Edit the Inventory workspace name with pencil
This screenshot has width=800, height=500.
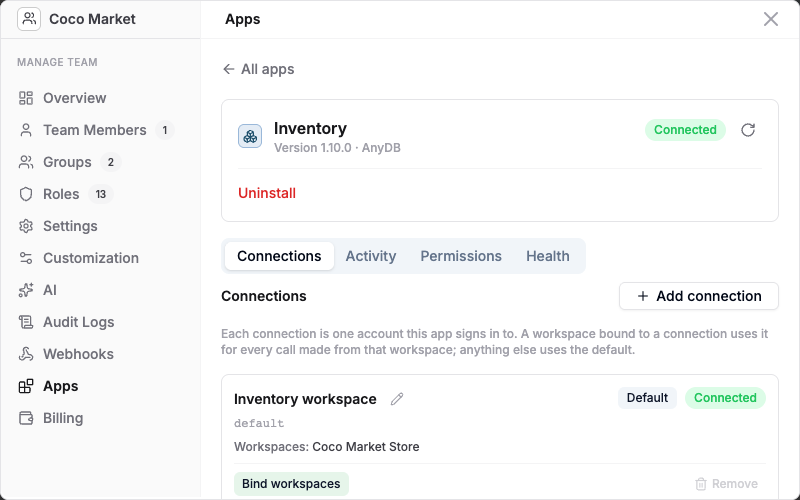(397, 399)
